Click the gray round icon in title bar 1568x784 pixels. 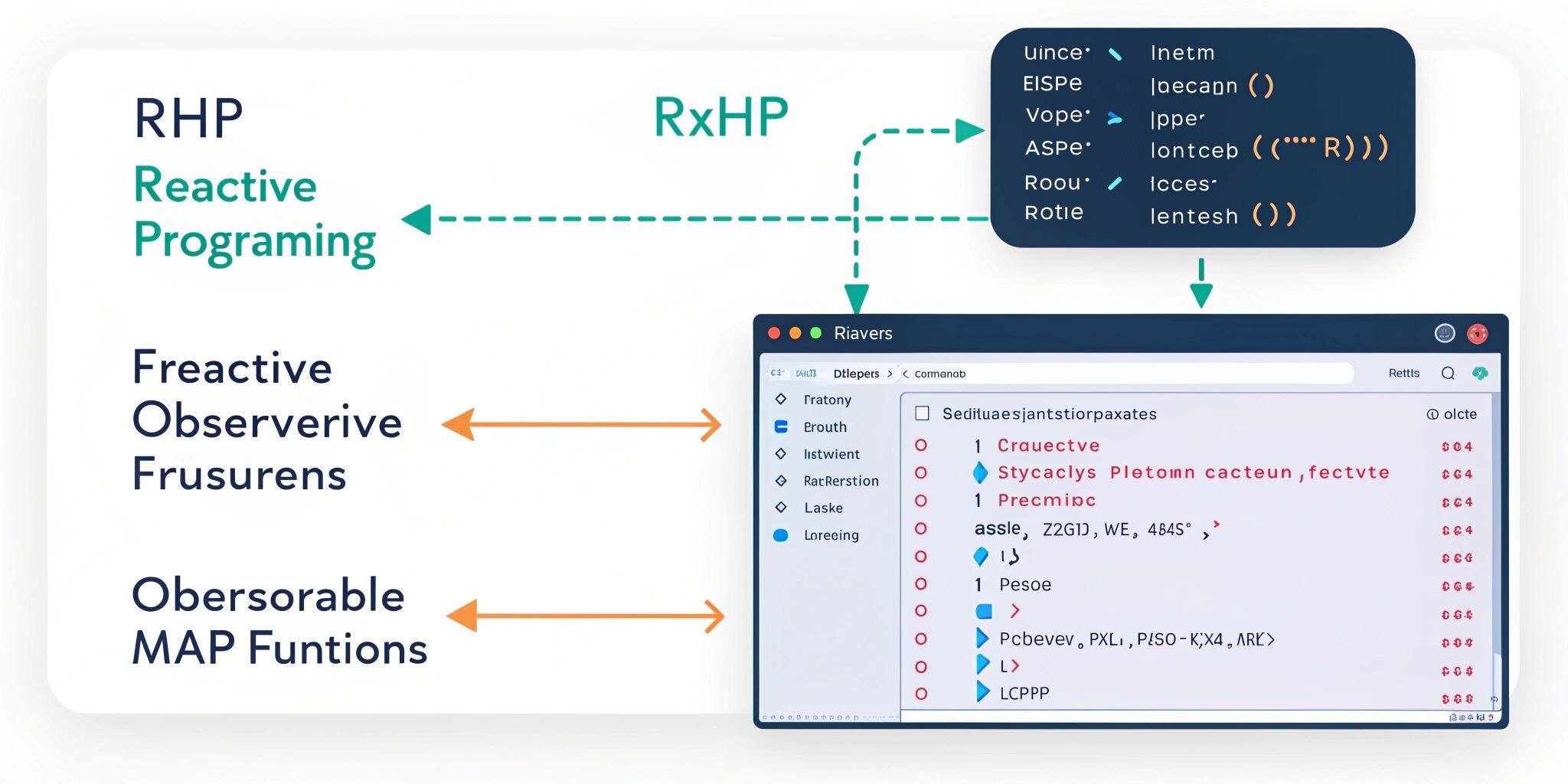[x=1444, y=333]
